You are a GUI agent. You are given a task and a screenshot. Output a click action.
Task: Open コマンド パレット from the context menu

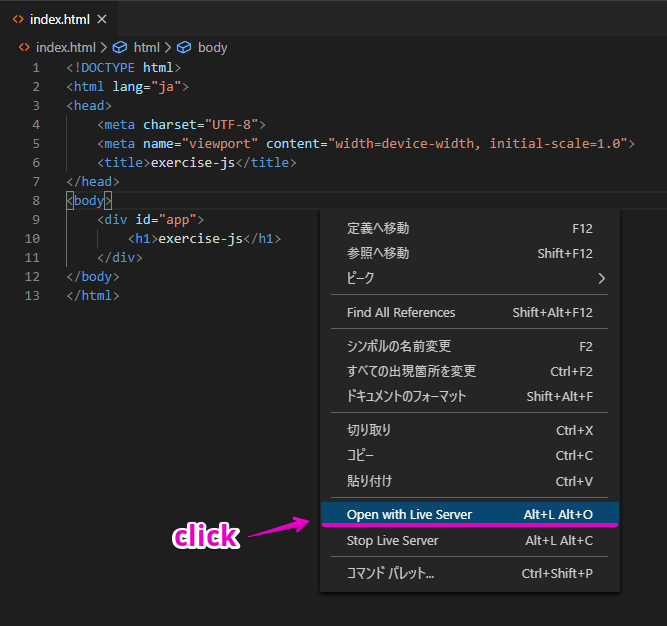click(391, 574)
